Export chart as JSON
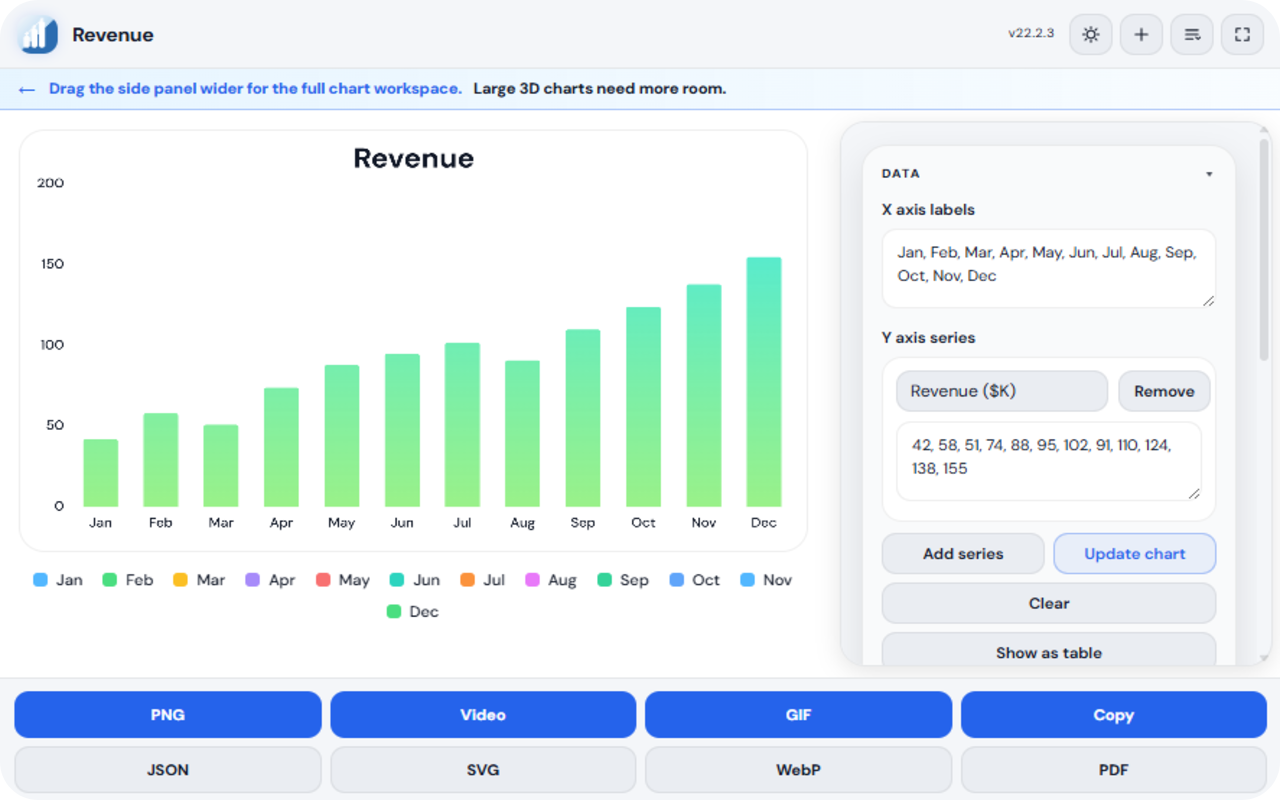The width and height of the screenshot is (1280, 800). [168, 770]
